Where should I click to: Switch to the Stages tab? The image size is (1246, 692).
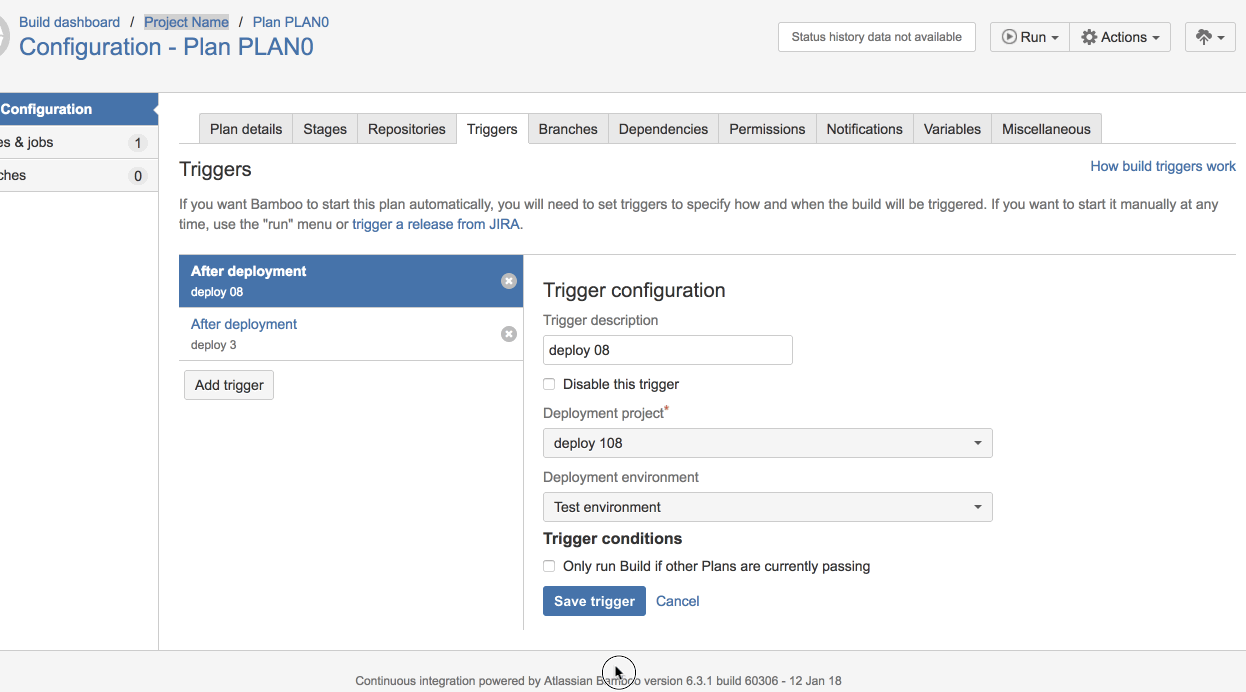point(325,129)
